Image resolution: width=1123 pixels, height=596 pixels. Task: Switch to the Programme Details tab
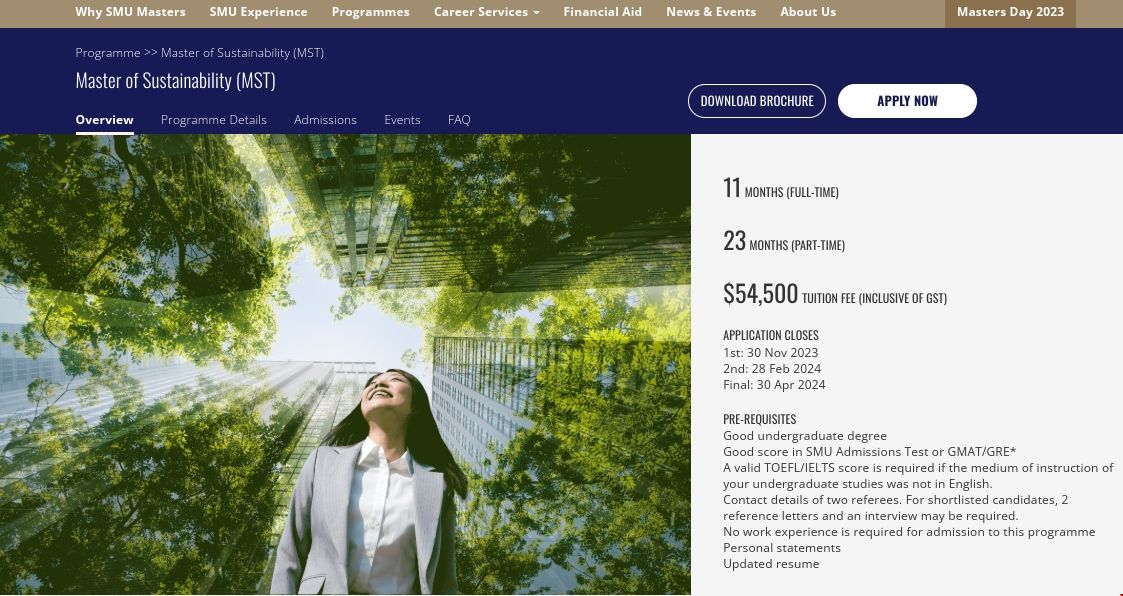pos(213,120)
